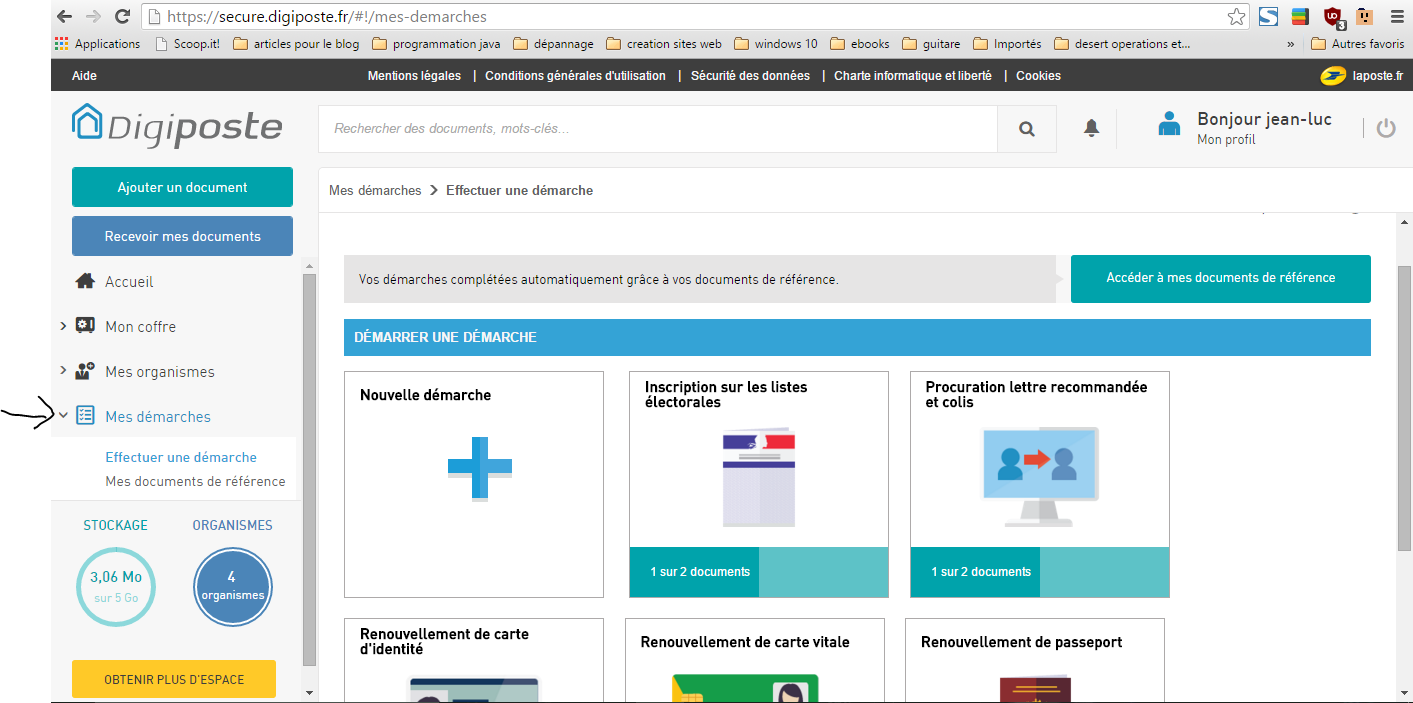1413x703 pixels.
Task: Click the Digiposte logo
Action: pos(177,125)
